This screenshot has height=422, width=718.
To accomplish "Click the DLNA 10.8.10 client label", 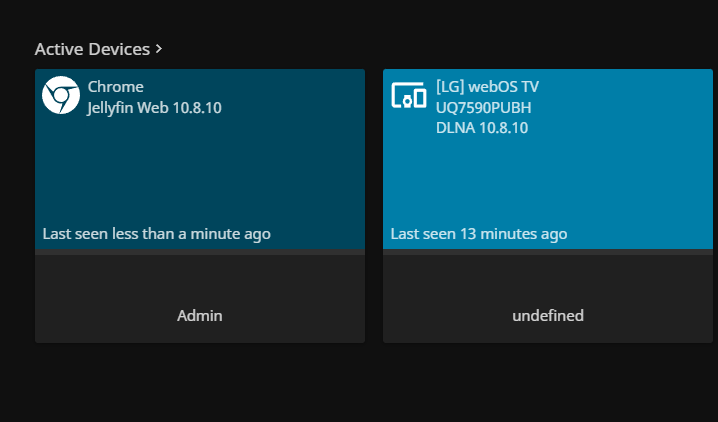I will [x=482, y=127].
